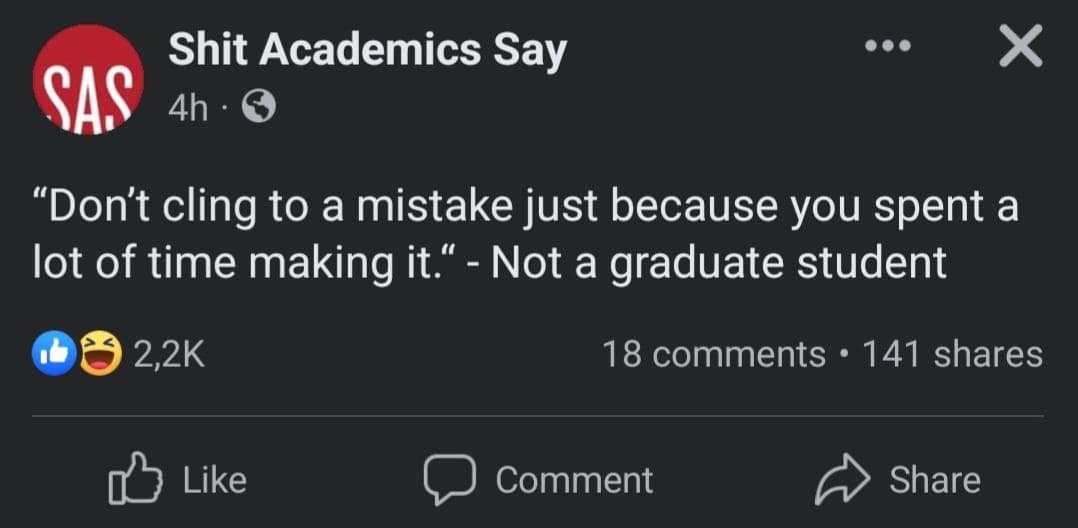This screenshot has height=528, width=1078.
Task: Click the globe public audience icon
Action: tap(260, 106)
